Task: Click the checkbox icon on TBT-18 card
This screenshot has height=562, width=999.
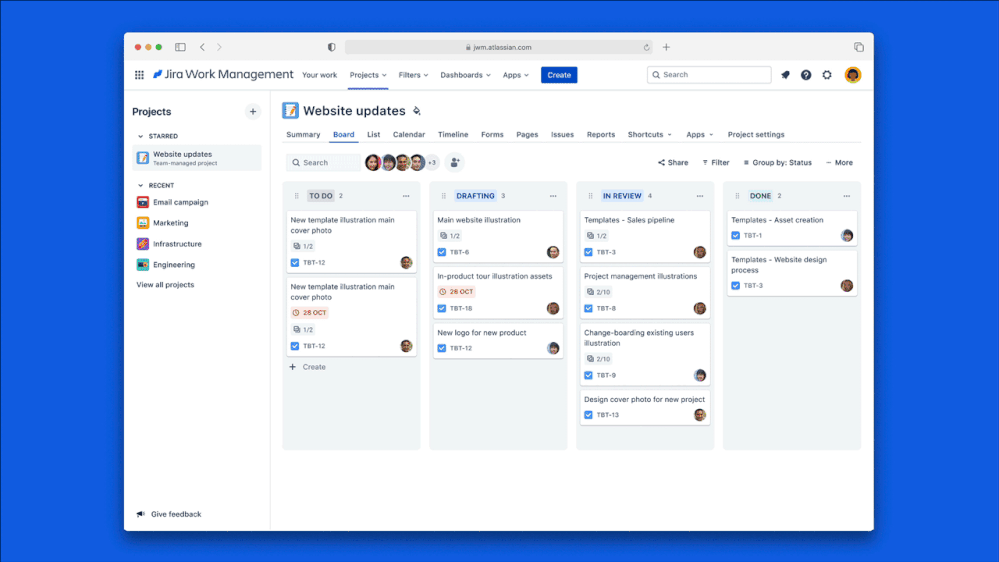Action: pyautogui.click(x=442, y=308)
